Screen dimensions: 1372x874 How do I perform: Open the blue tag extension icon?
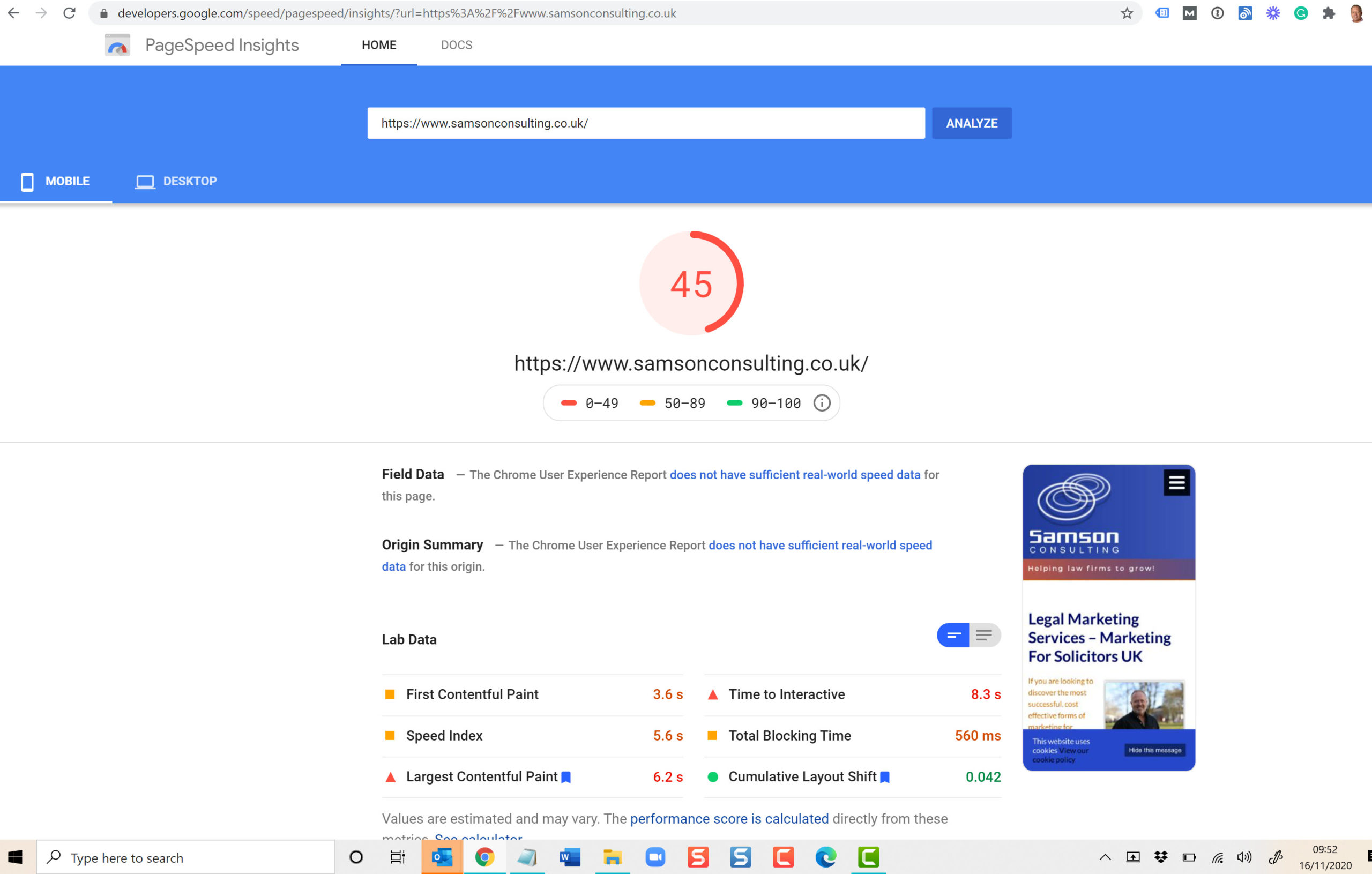[x=1162, y=13]
